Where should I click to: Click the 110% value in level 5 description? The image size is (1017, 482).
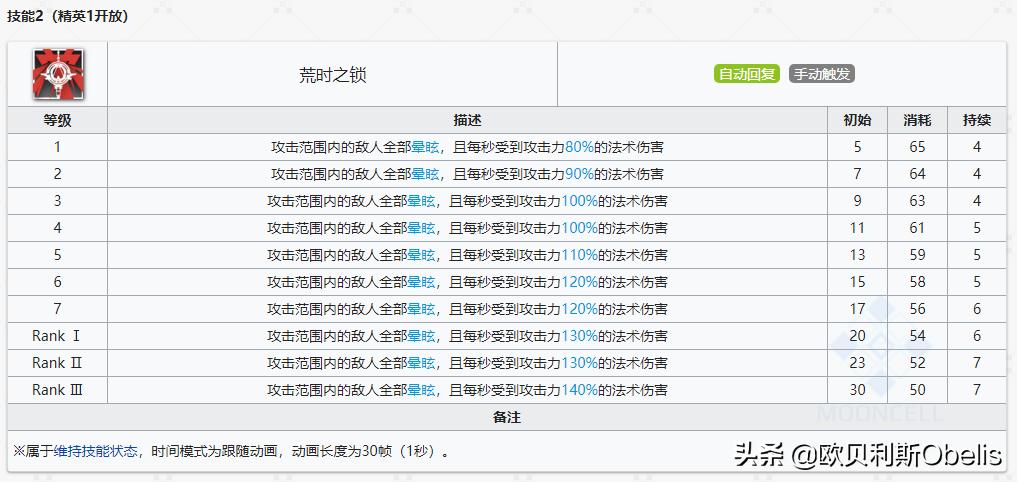click(x=579, y=256)
